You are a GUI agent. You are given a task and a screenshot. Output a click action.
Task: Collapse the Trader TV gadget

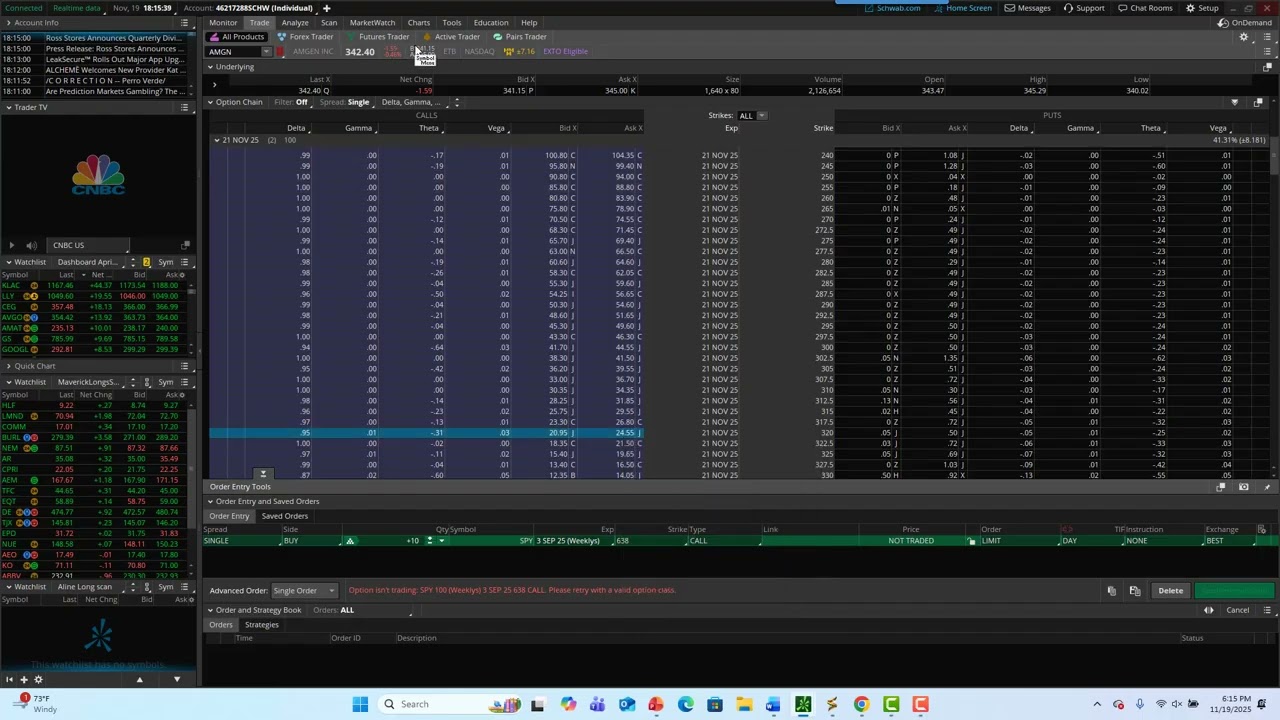(8, 107)
